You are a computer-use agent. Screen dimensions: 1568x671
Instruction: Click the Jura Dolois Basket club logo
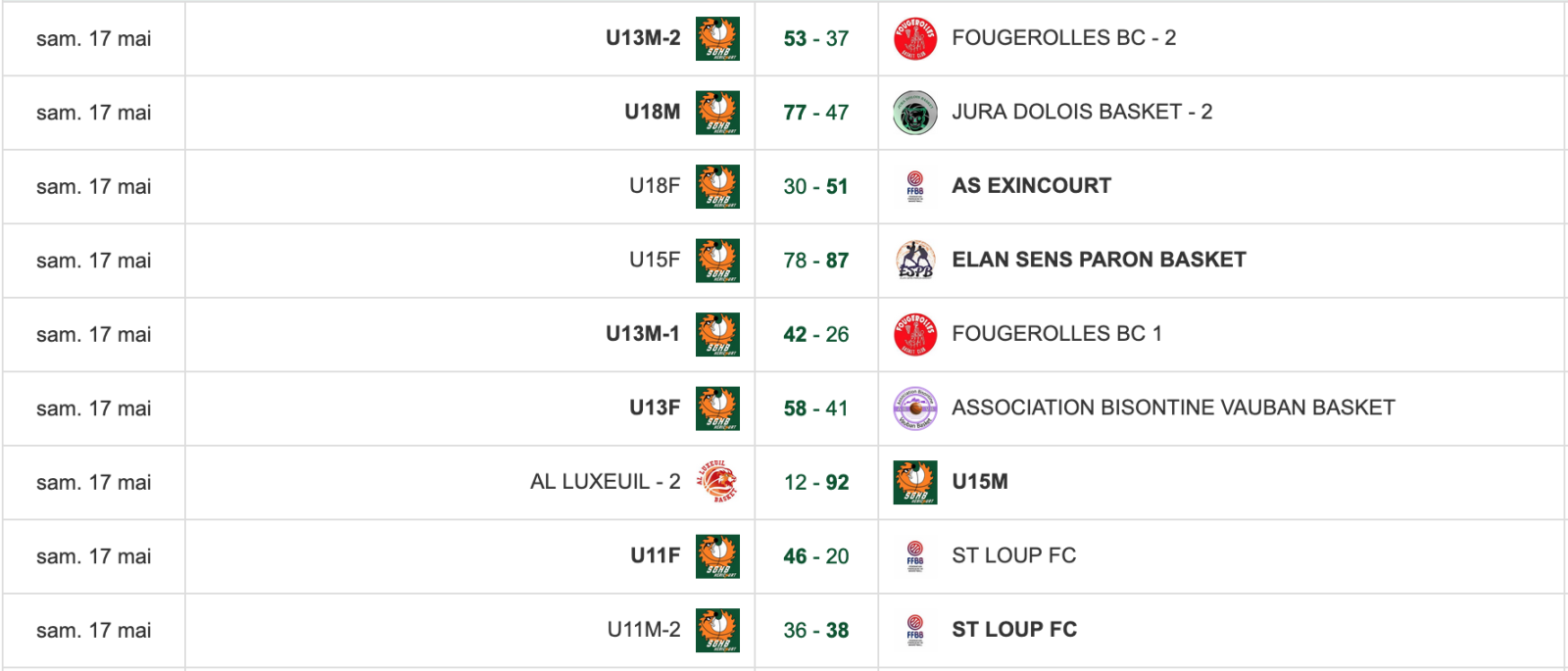[915, 113]
